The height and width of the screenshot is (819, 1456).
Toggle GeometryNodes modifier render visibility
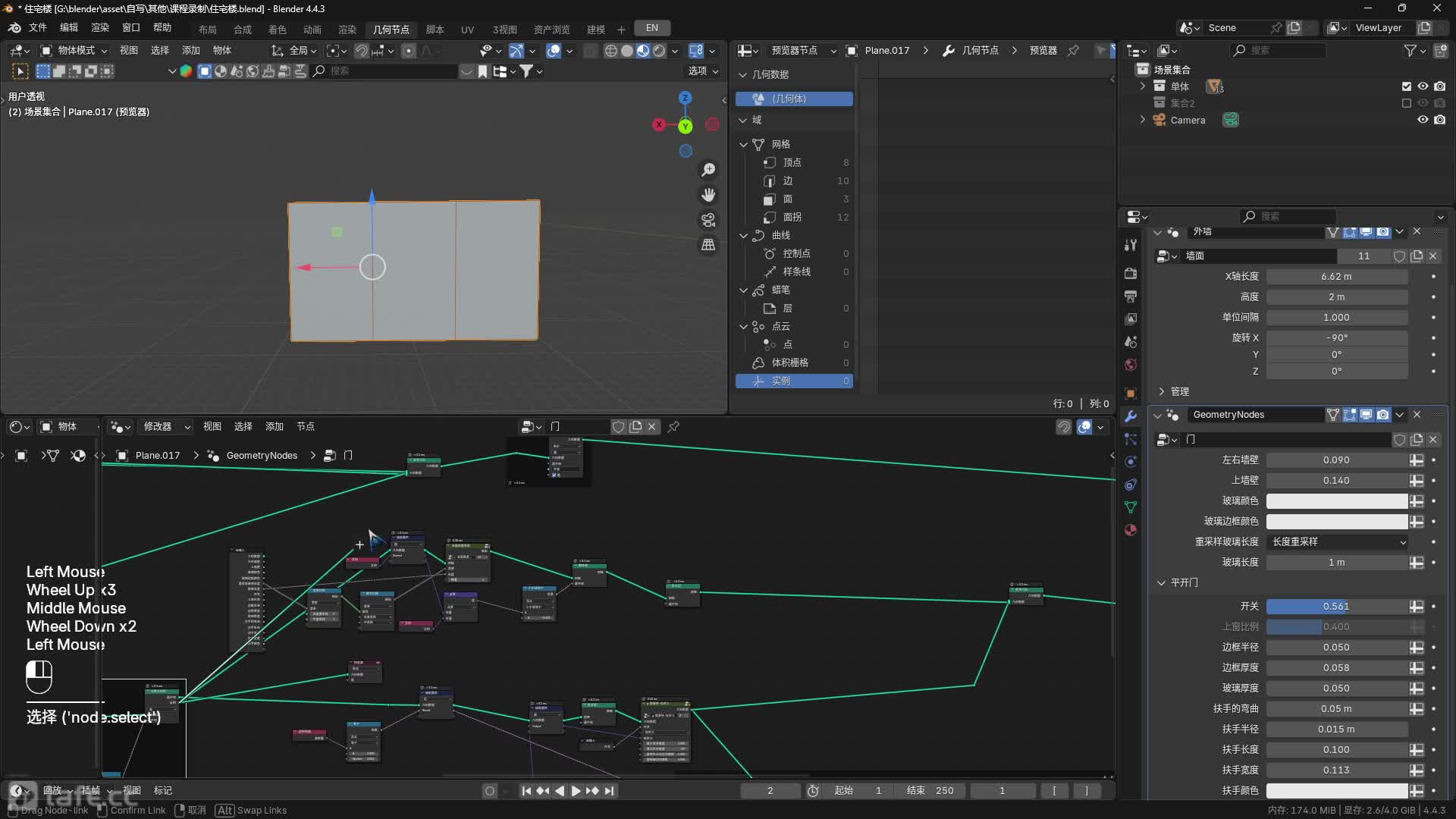coord(1382,415)
